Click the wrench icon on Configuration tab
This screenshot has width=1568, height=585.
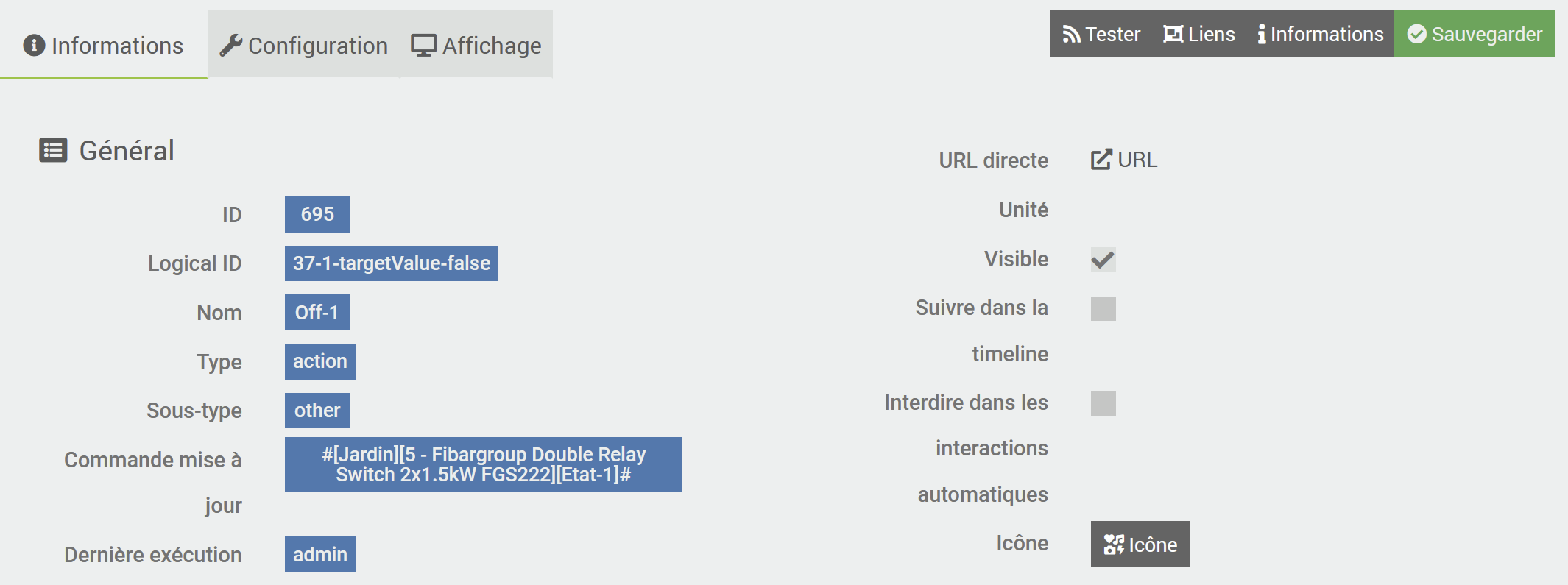230,46
